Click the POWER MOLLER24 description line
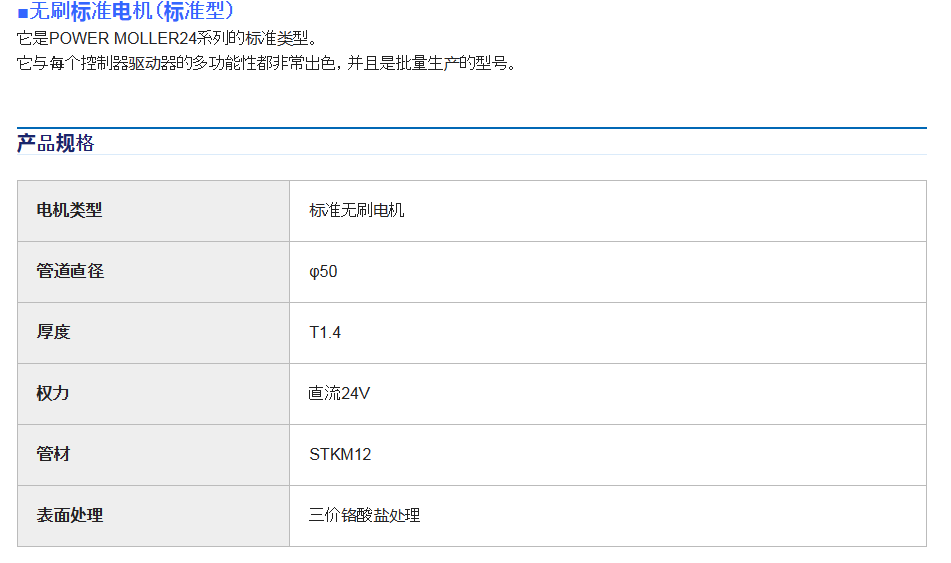Viewport: 951px width, 563px height. (x=168, y=39)
